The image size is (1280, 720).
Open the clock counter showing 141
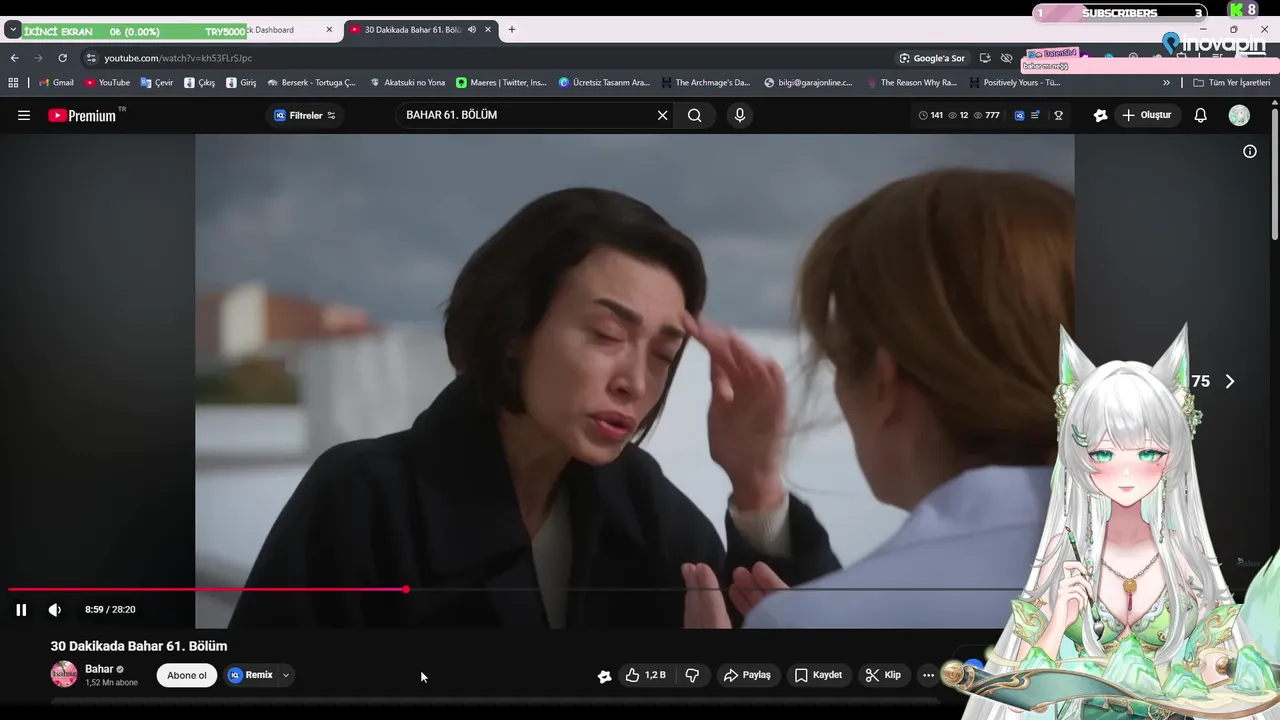(931, 115)
